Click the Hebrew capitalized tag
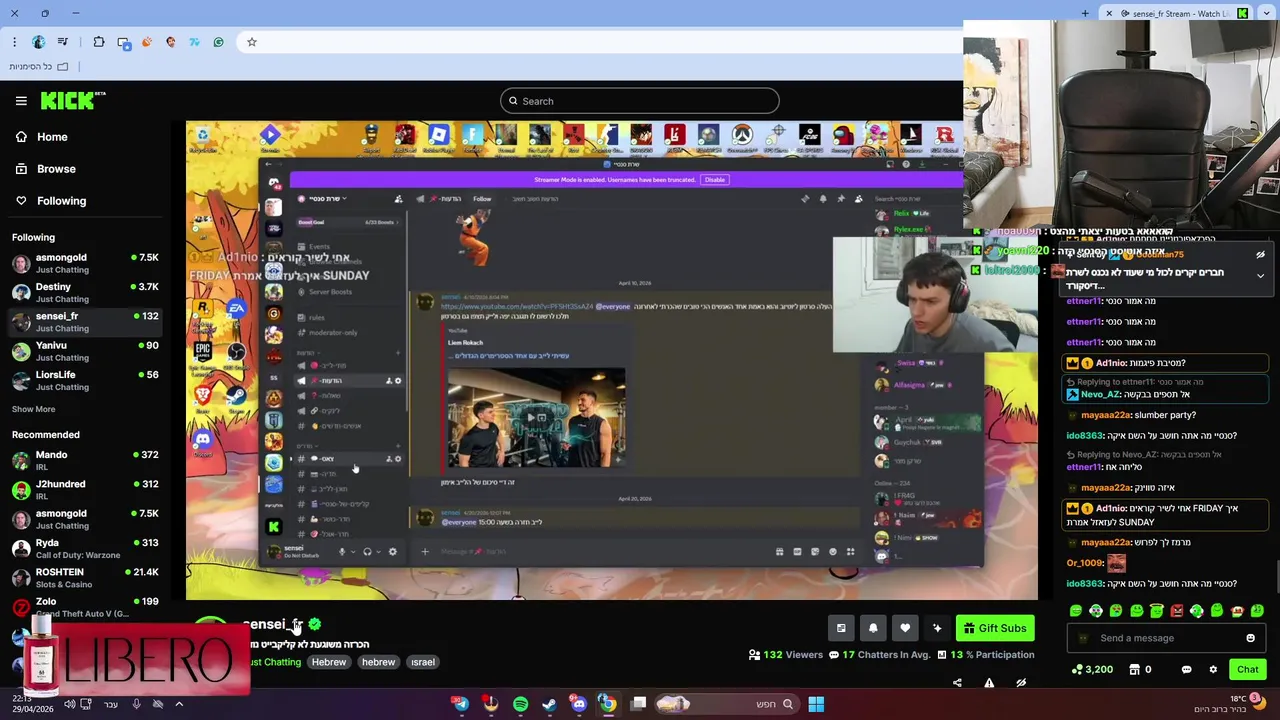1280x720 pixels. coord(329,662)
